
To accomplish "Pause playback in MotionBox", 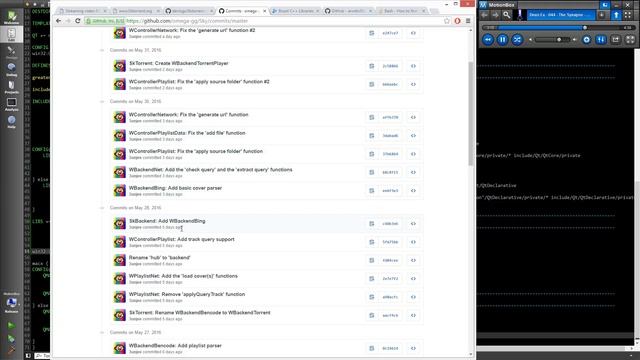I will (502, 40).
